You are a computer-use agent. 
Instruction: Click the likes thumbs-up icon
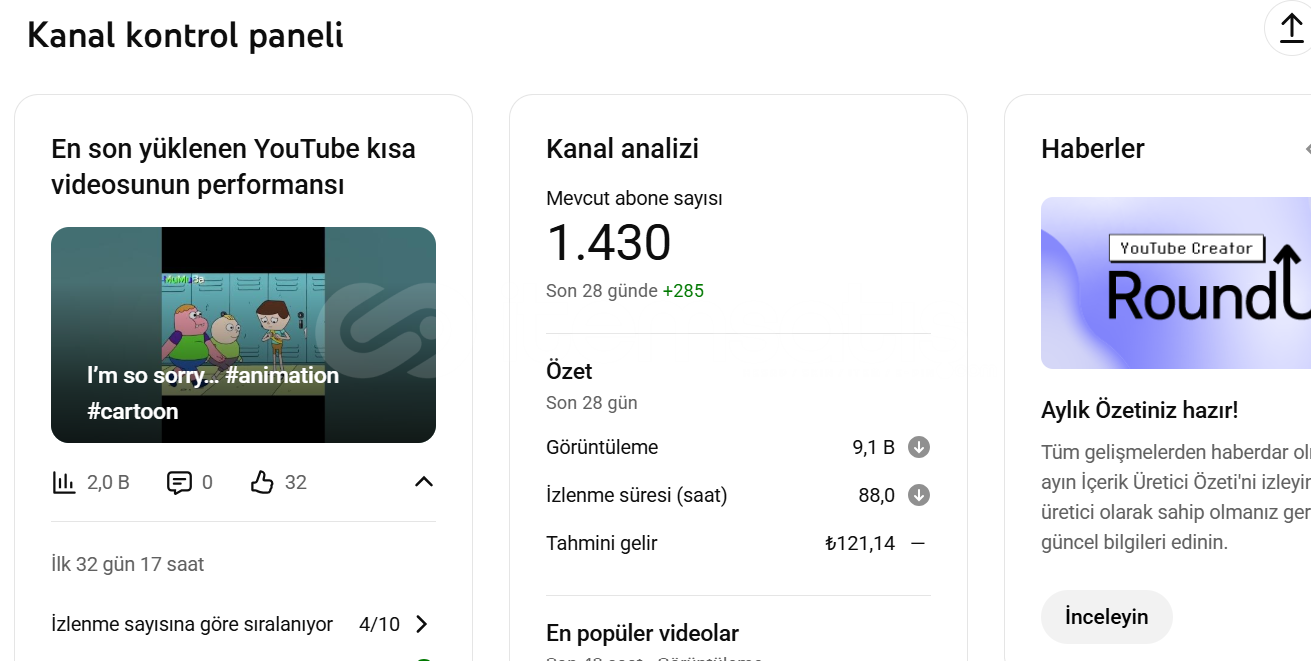point(262,483)
